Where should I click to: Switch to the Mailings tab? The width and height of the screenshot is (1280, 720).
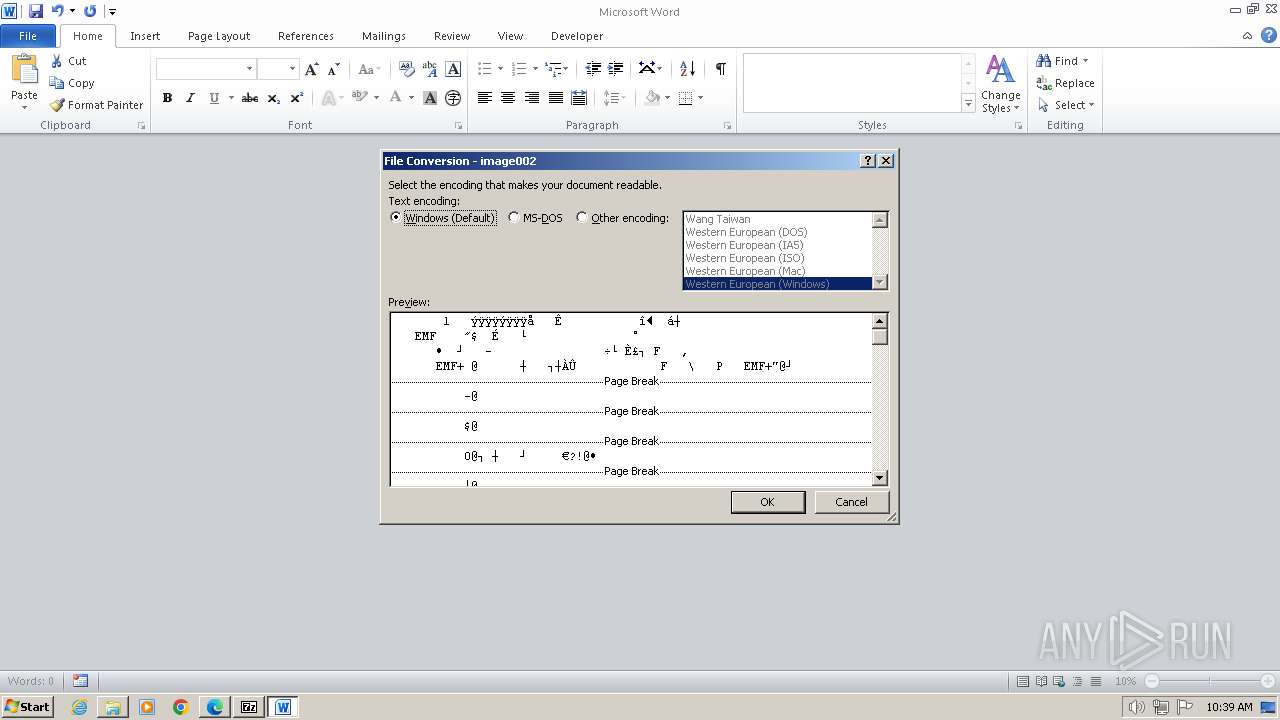[x=384, y=36]
